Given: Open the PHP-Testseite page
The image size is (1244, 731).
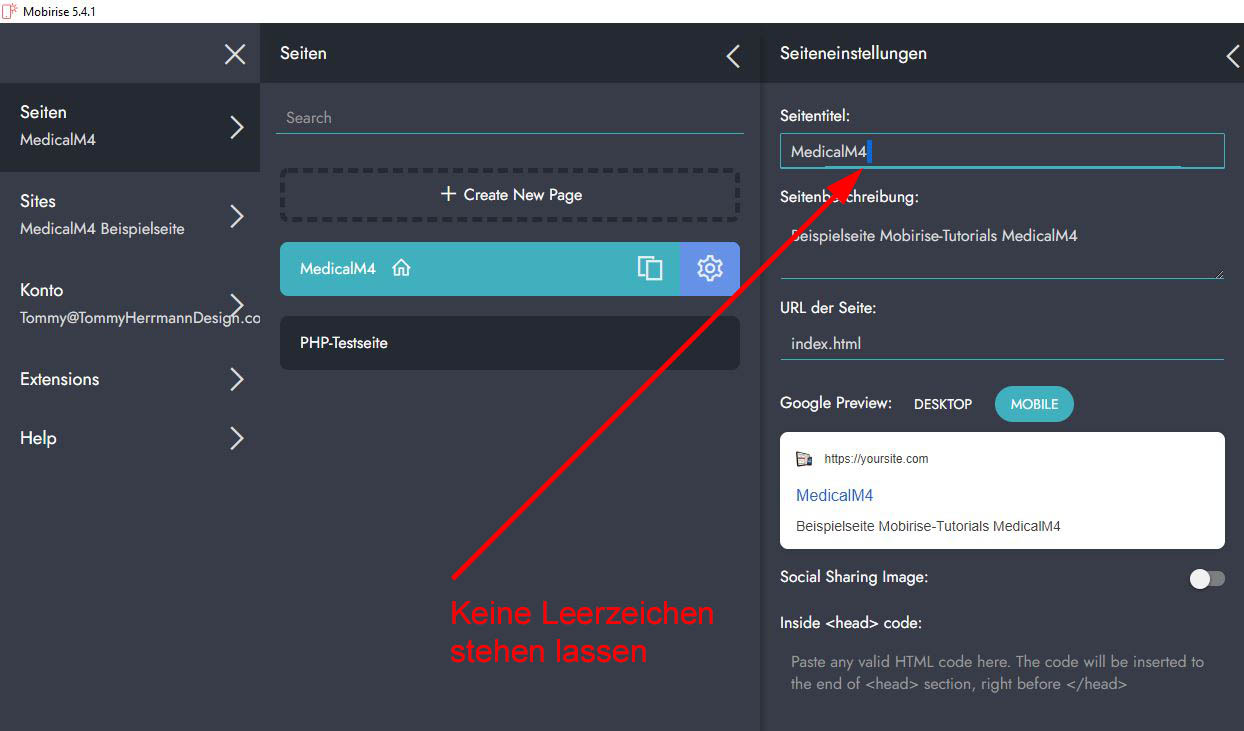Looking at the screenshot, I should (510, 343).
